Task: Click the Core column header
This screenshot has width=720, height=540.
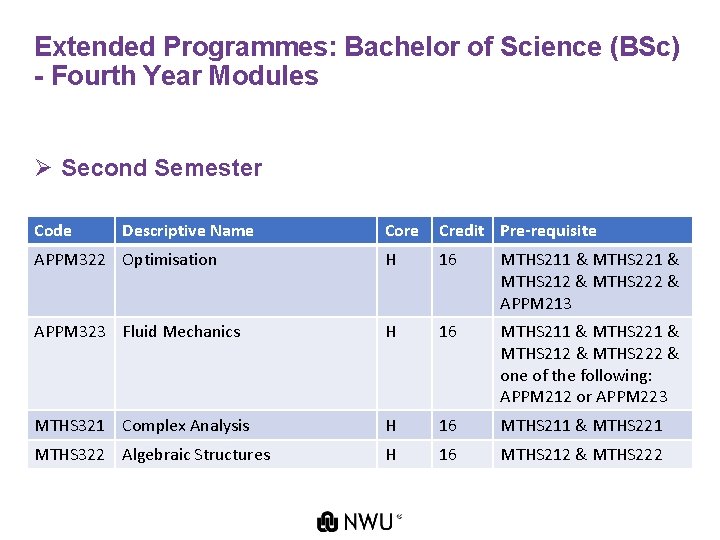Action: (x=404, y=230)
